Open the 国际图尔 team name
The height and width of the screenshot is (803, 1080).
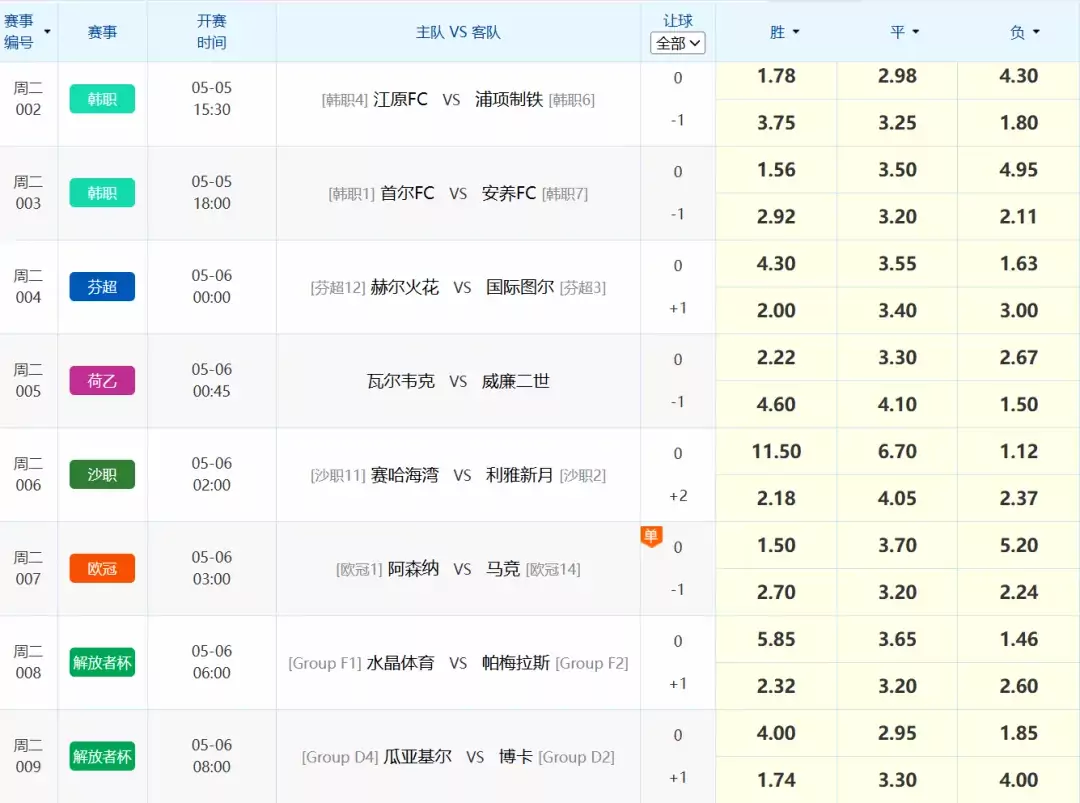520,286
